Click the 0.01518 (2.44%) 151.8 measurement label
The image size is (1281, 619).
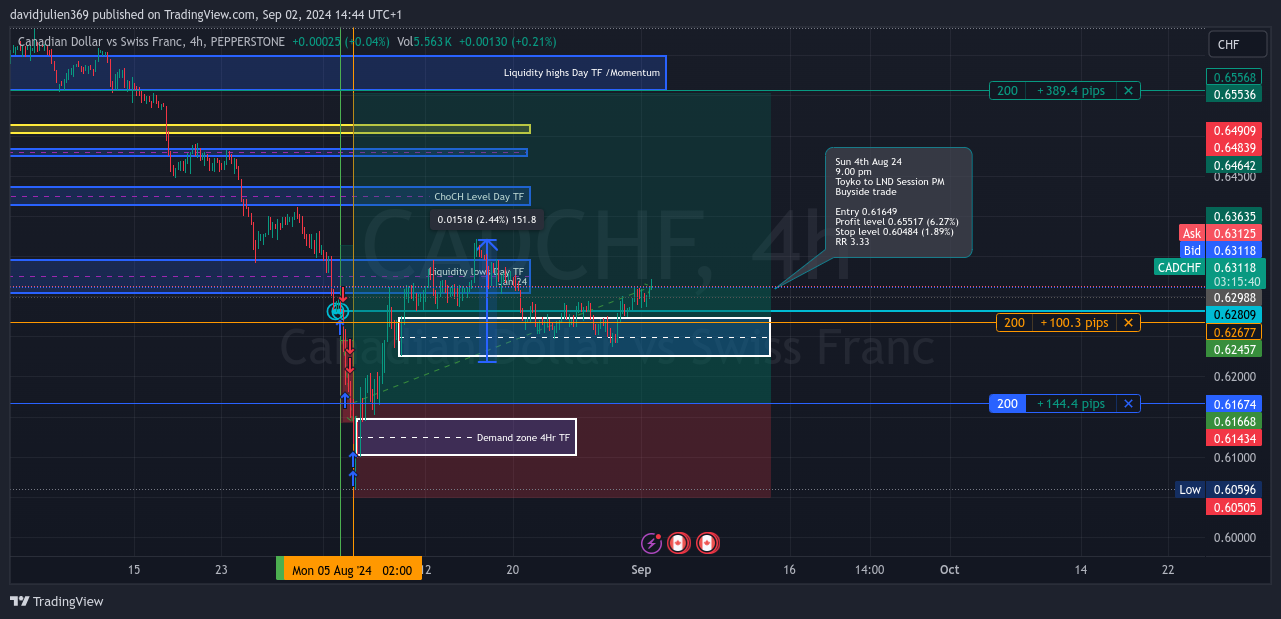point(487,219)
